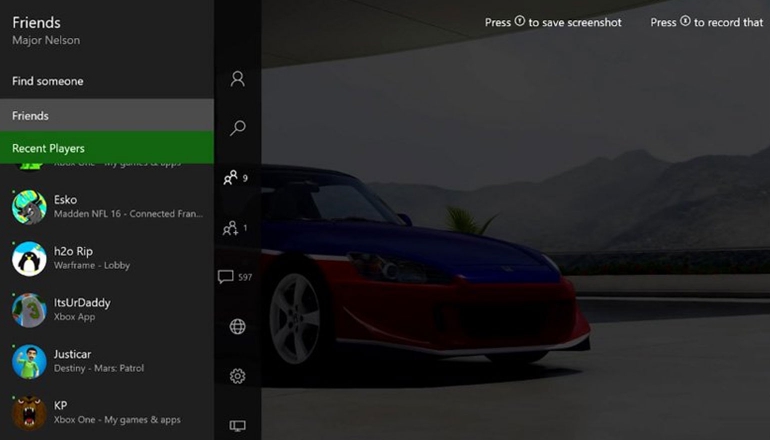This screenshot has width=770, height=440.
Task: Open the party icon showing 1
Action: [x=234, y=228]
